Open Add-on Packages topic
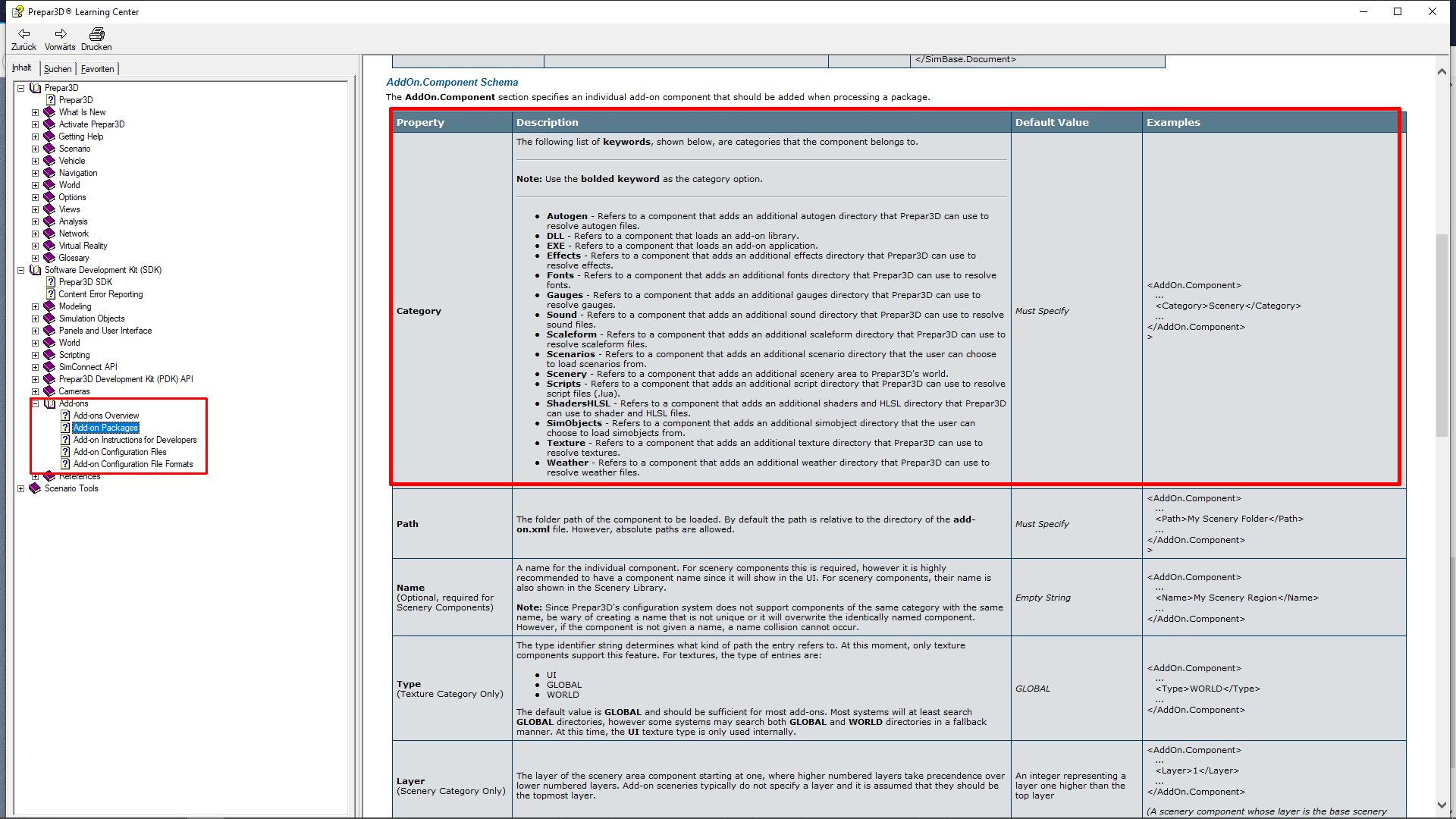Image resolution: width=1456 pixels, height=819 pixels. (x=105, y=428)
